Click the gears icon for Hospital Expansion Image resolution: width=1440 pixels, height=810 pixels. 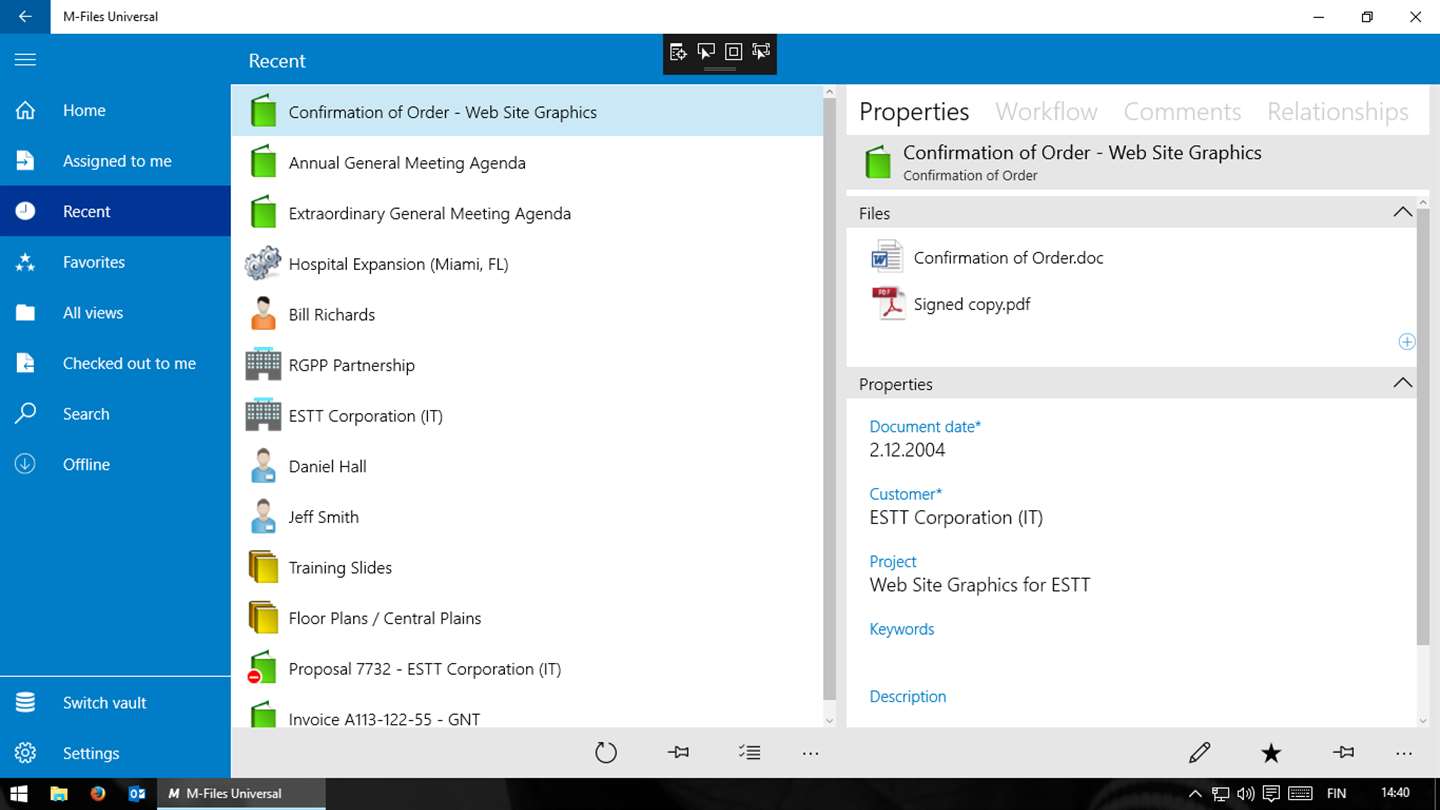(263, 263)
